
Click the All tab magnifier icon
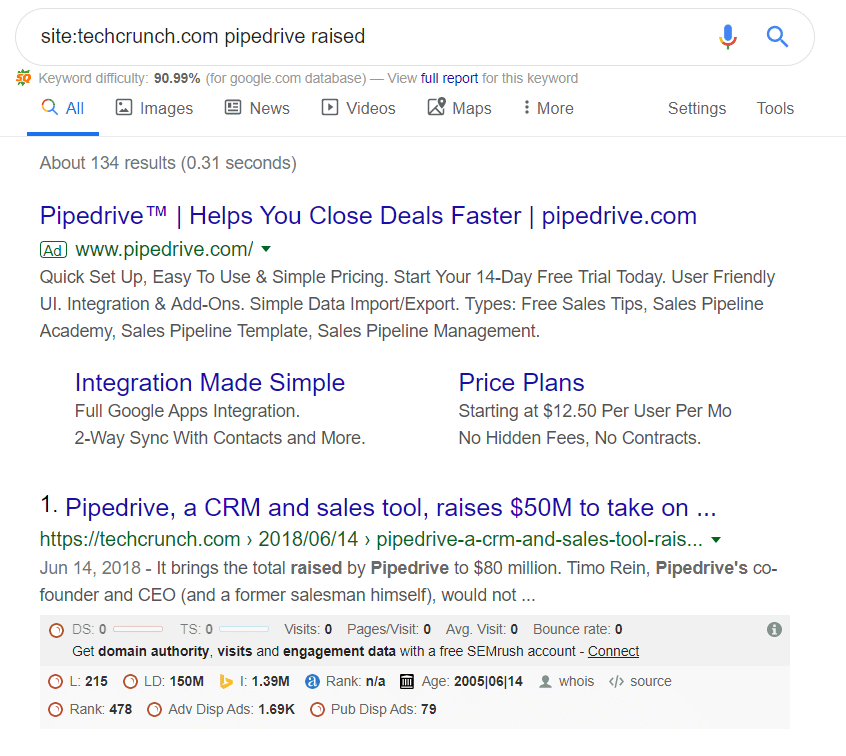click(x=50, y=107)
